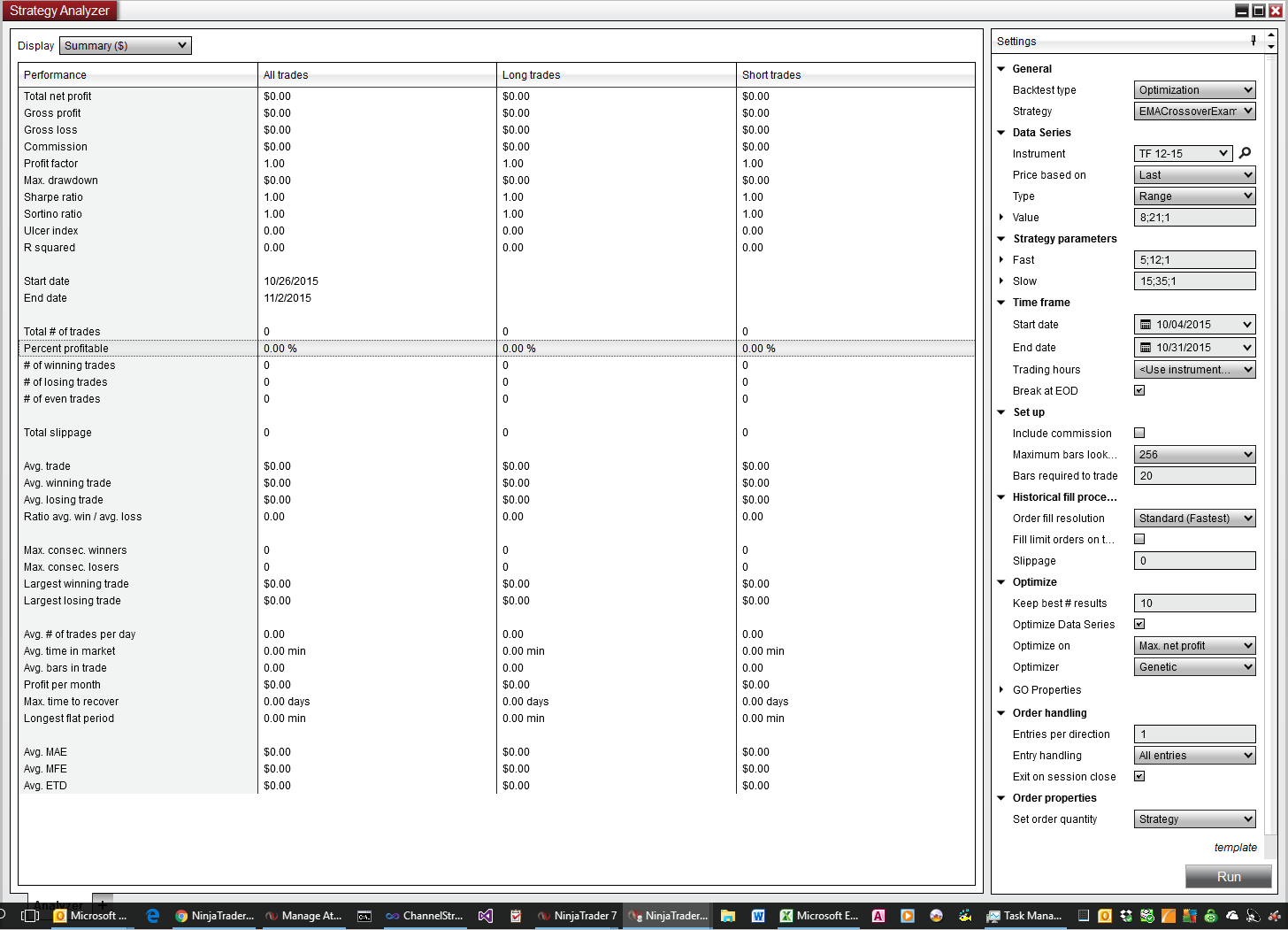Switch to Microsoft Excel taskbar window
The image size is (1288, 930).
[x=818, y=916]
